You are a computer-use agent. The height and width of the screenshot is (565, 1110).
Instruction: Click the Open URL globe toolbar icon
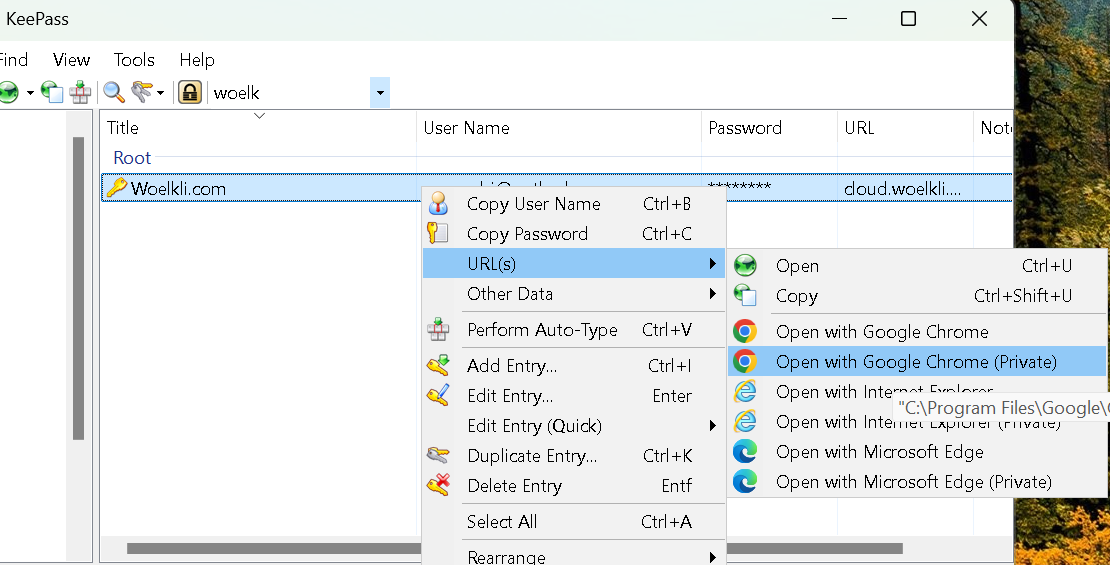pos(8,92)
